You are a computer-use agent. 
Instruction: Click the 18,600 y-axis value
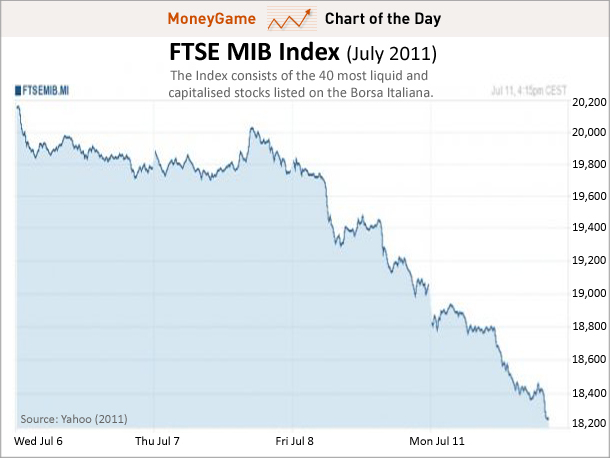tap(586, 360)
